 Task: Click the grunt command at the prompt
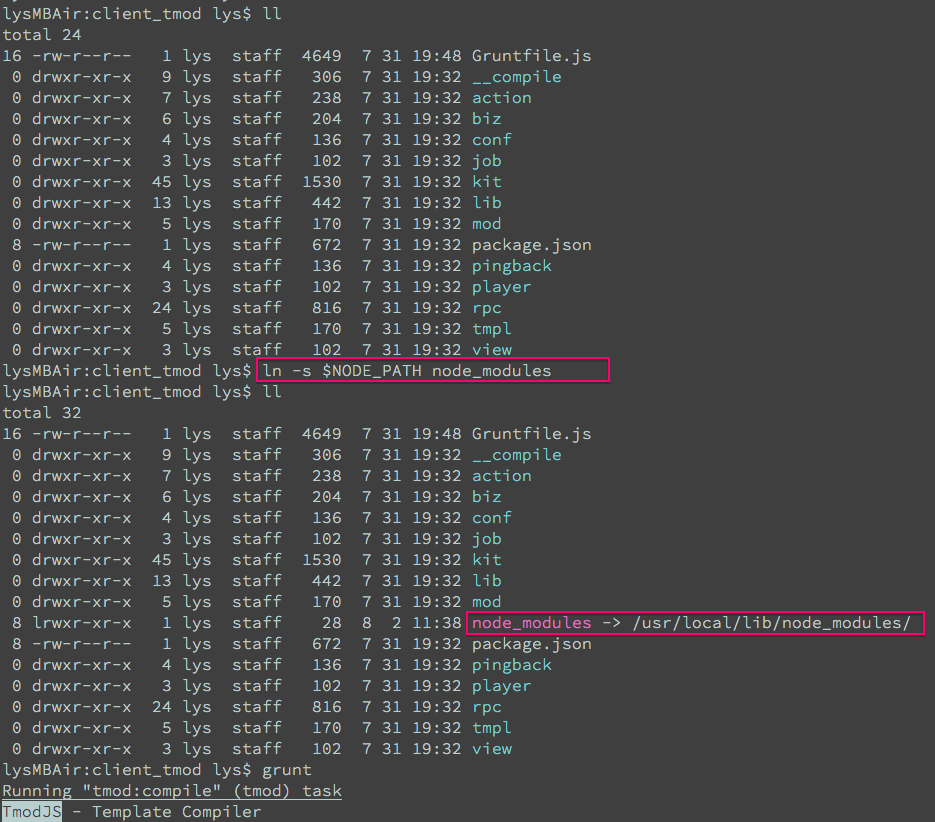tap(287, 770)
